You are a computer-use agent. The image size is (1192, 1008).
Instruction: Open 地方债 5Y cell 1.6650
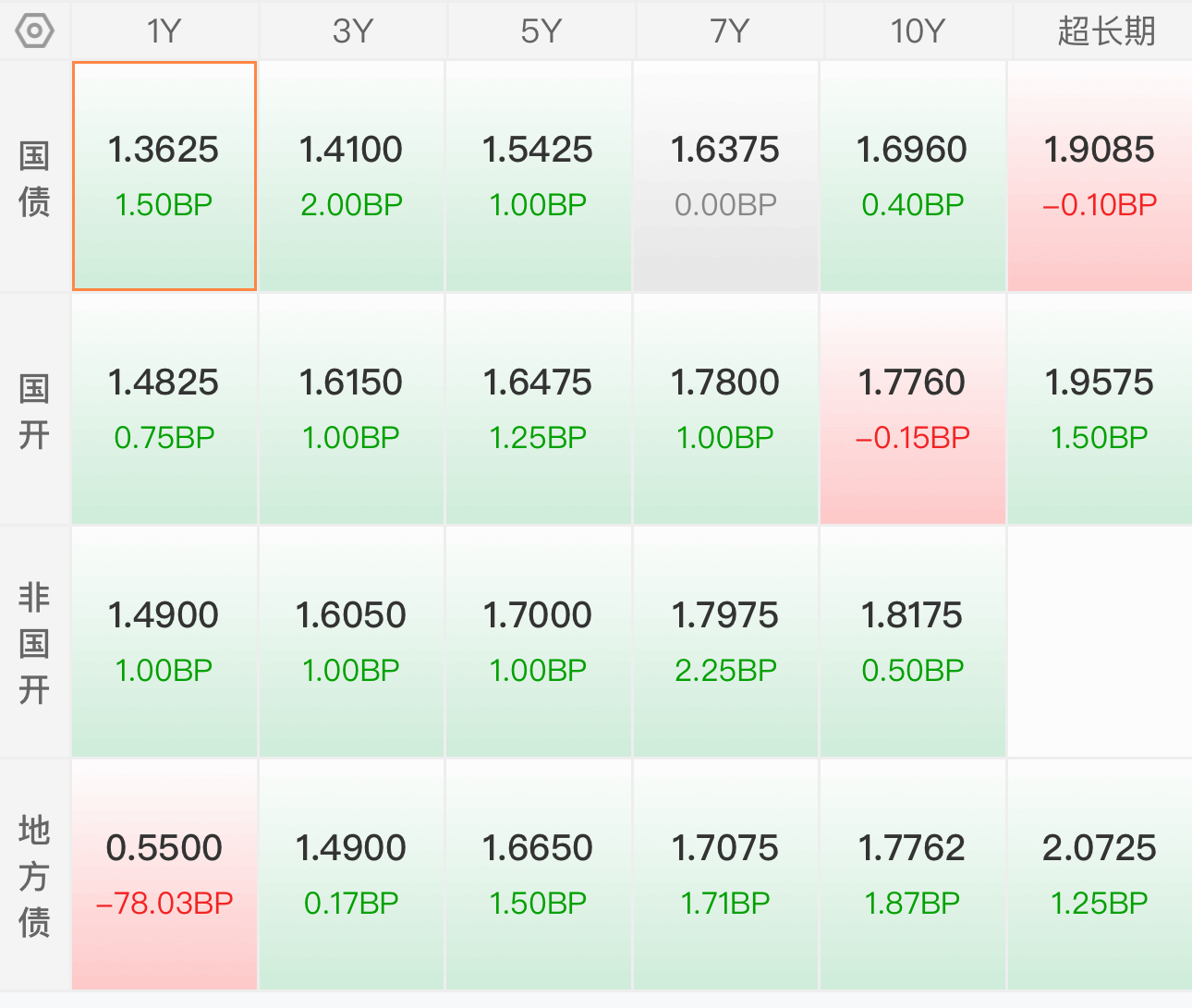coord(538,875)
